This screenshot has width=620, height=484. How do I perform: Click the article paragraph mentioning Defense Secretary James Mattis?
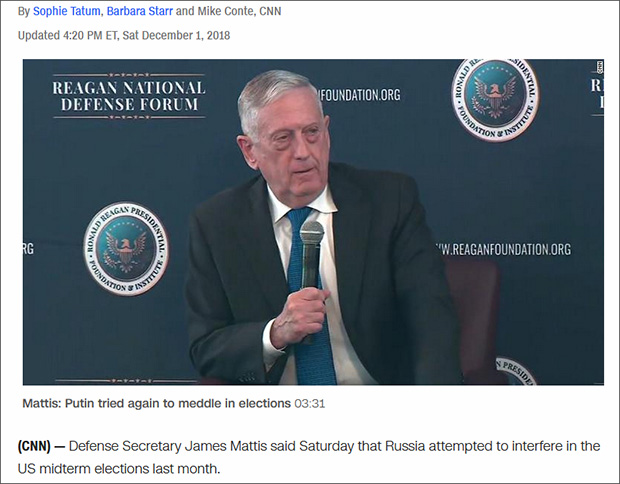(309, 458)
